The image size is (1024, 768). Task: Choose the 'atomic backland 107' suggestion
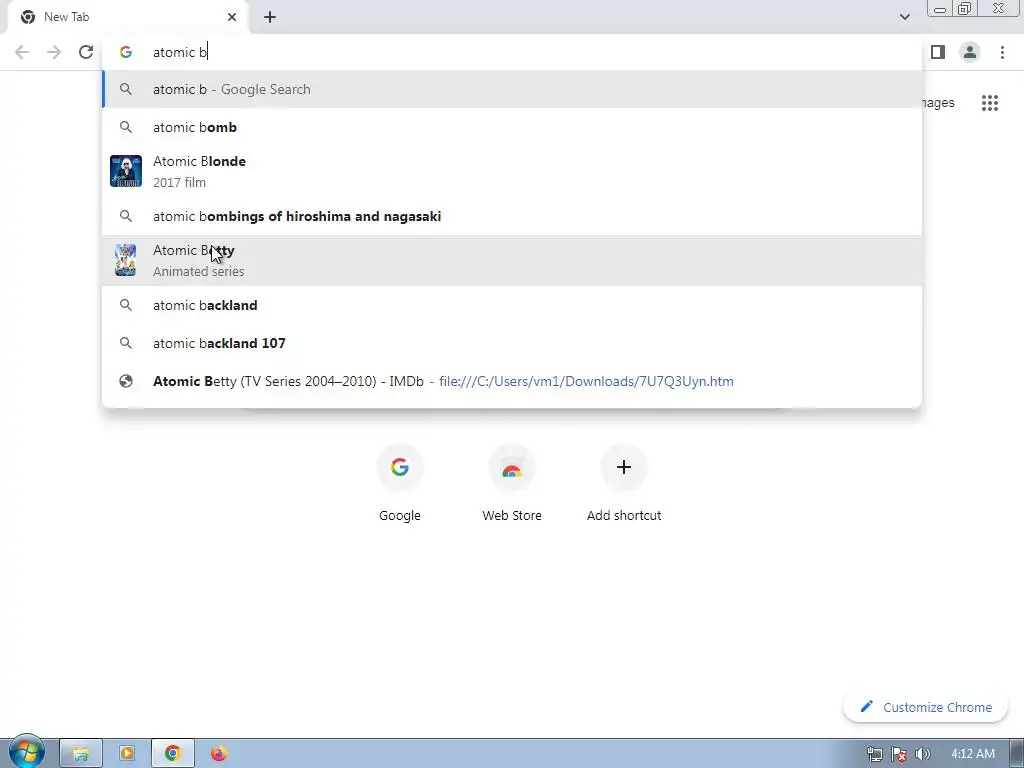(x=512, y=343)
